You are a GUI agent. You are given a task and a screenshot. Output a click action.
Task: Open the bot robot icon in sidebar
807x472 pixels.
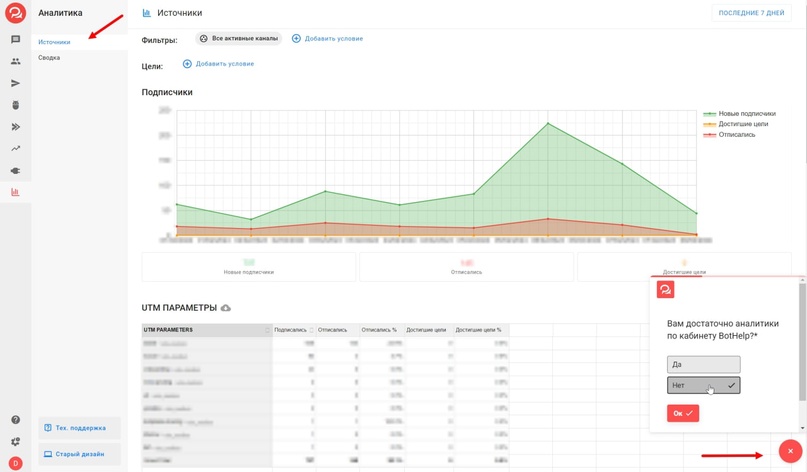point(15,105)
